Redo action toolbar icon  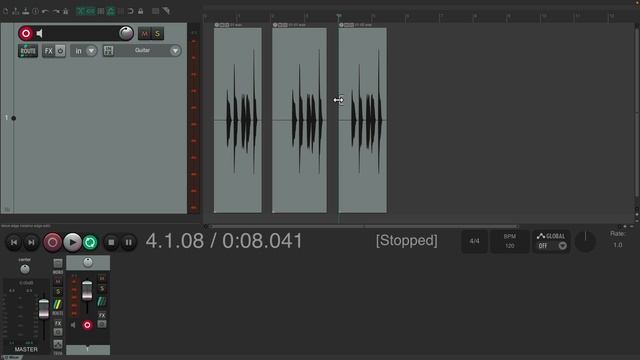56,11
